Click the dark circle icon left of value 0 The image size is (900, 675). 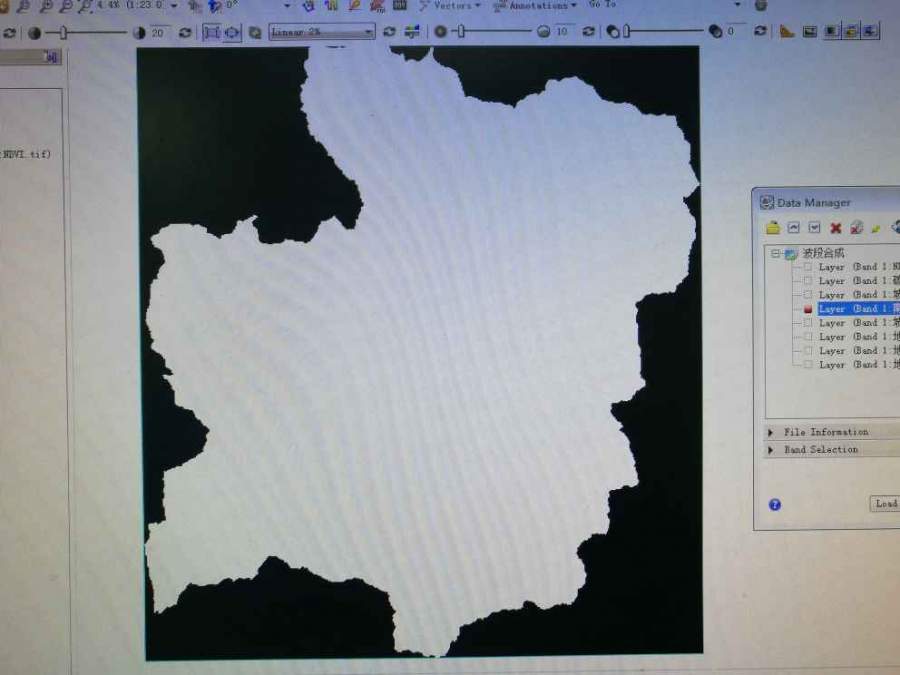pyautogui.click(x=716, y=31)
